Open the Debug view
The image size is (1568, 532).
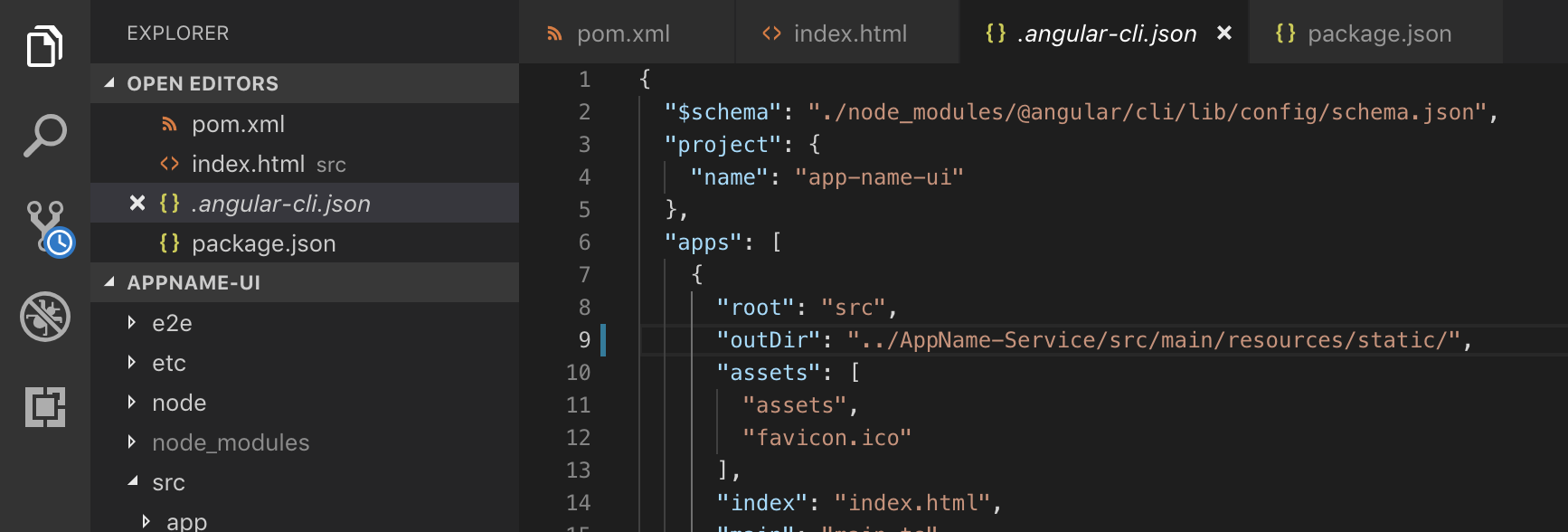click(x=44, y=317)
